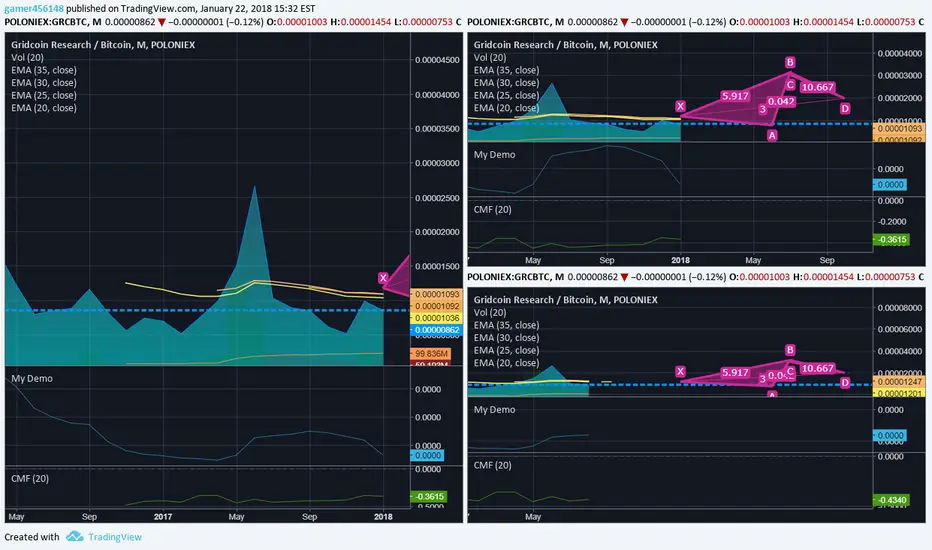Click the green -0.4340 CMF value label

891,500
